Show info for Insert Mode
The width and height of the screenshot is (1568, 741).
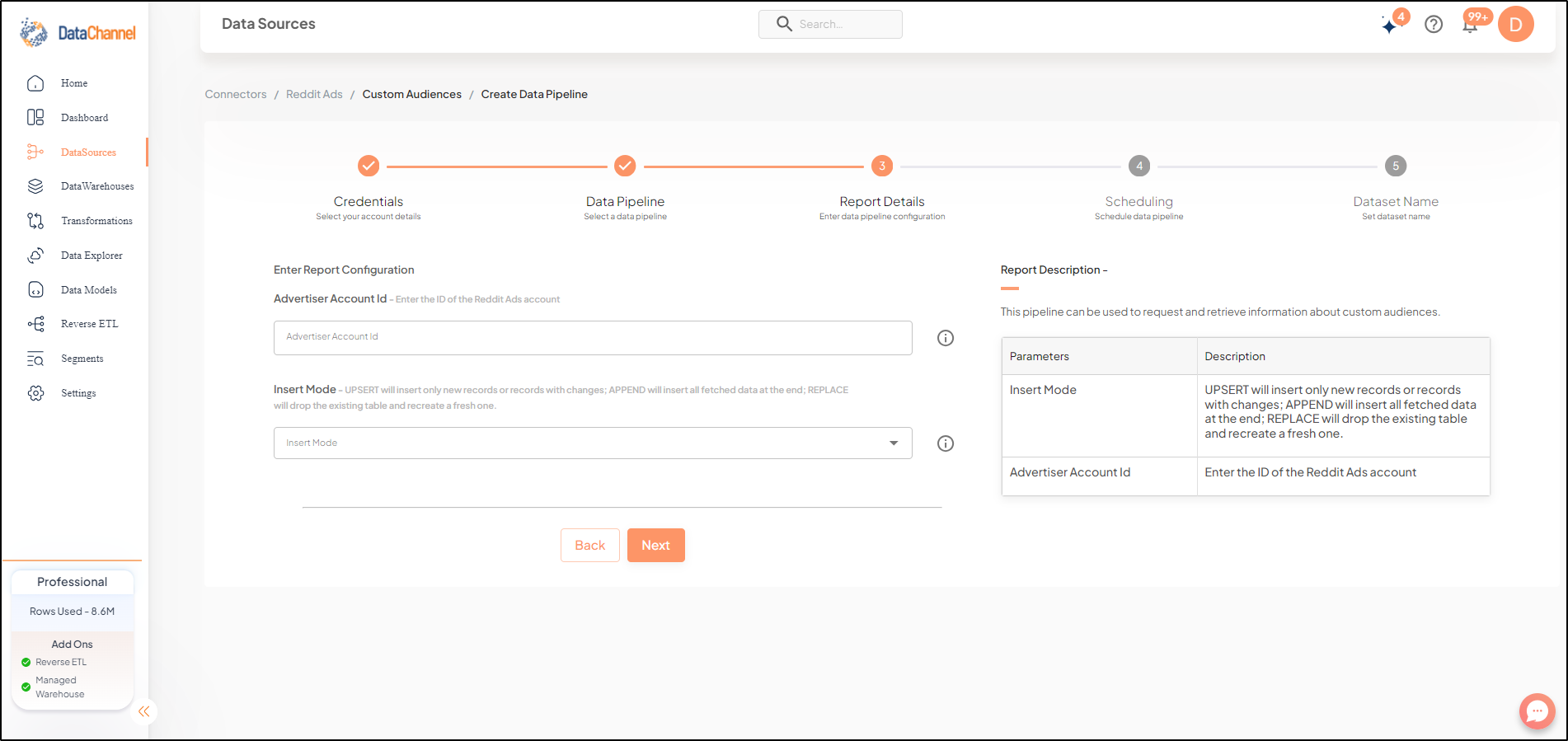(x=946, y=443)
